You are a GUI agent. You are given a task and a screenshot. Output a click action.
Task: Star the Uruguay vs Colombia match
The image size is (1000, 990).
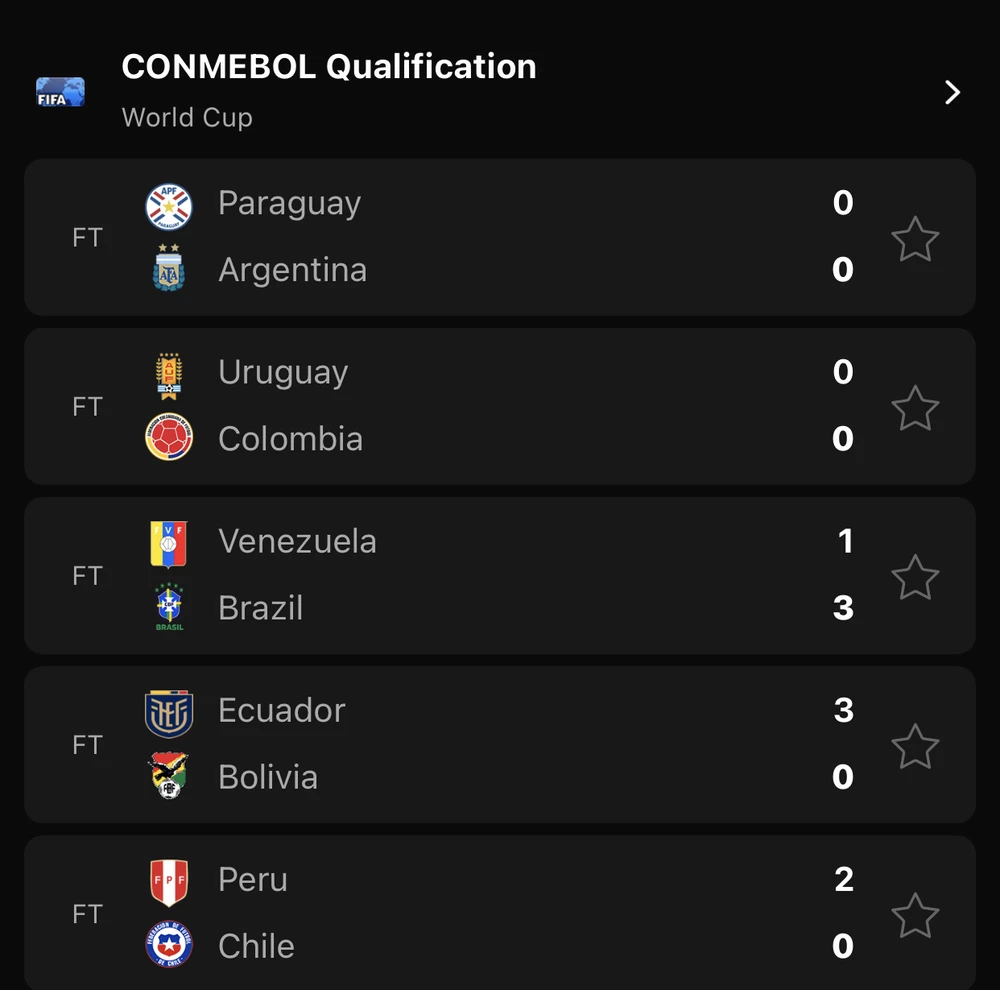915,408
